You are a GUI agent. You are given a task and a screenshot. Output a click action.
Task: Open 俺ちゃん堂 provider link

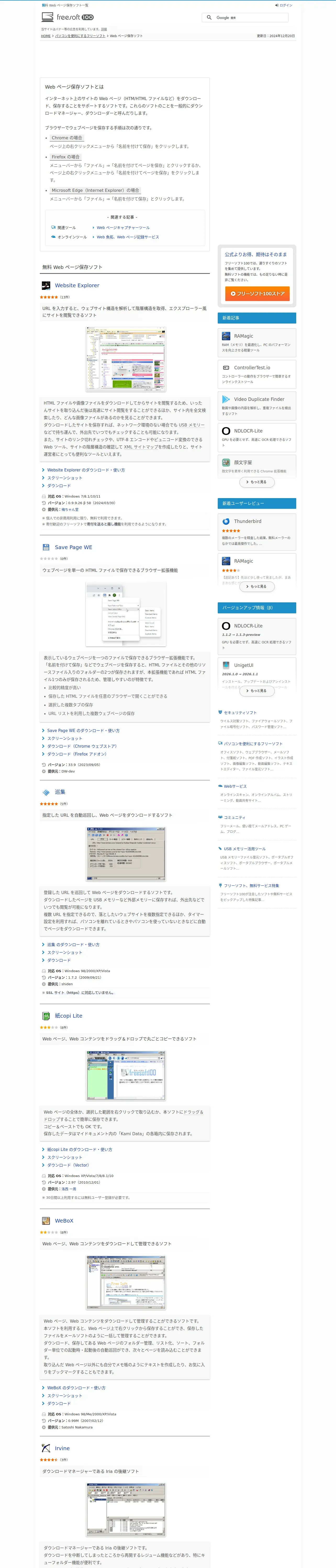click(x=70, y=510)
